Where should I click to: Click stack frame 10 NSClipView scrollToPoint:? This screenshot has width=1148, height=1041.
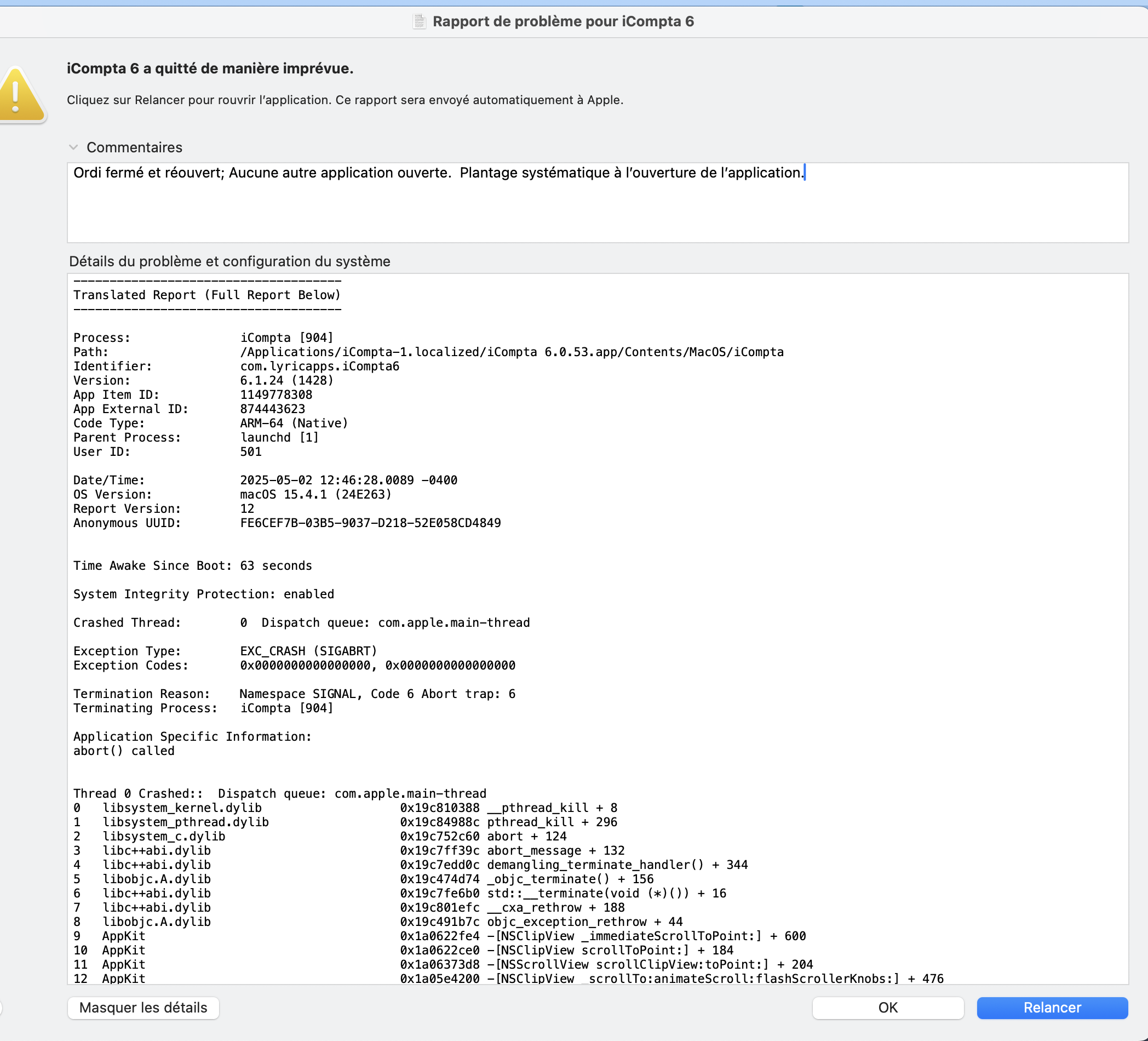[403, 951]
